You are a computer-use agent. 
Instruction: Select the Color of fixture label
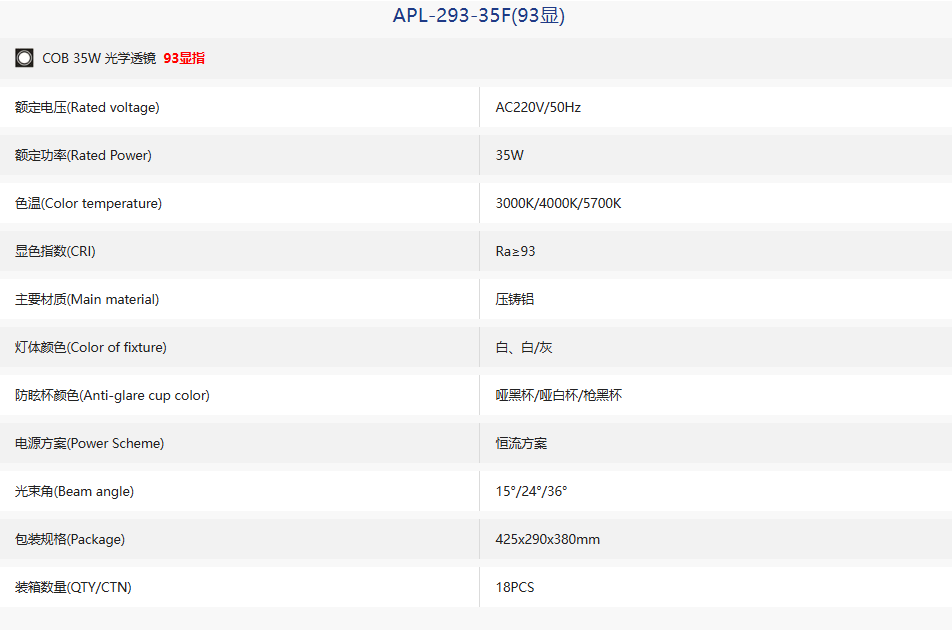coord(90,347)
